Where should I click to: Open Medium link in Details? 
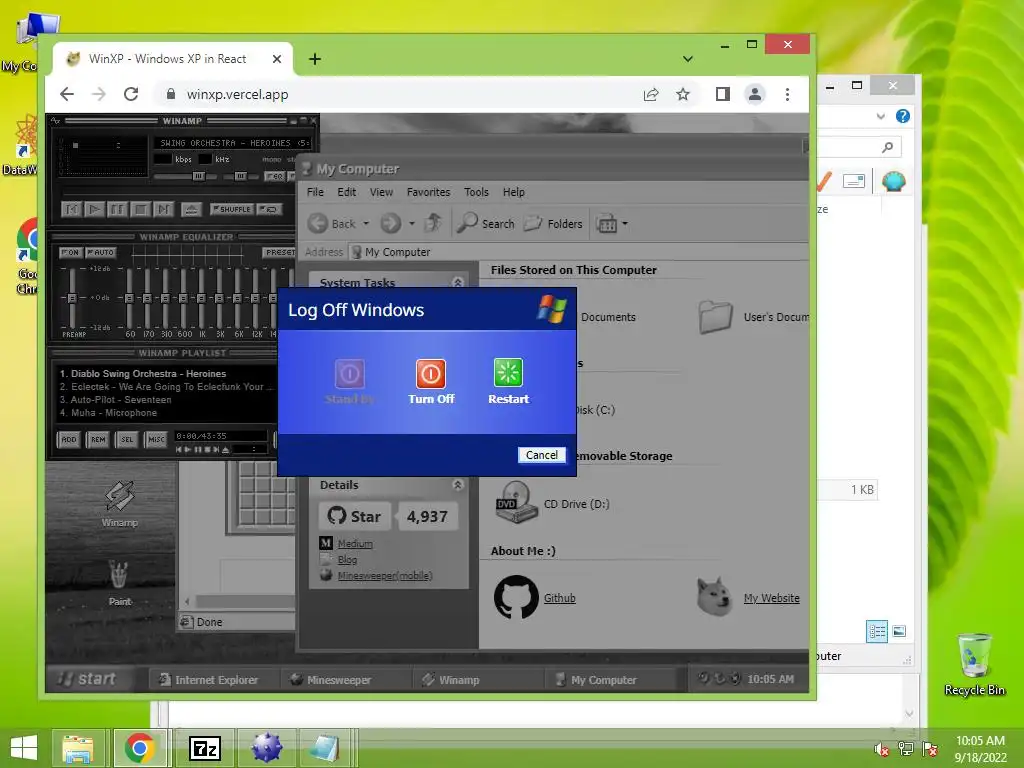[355, 543]
